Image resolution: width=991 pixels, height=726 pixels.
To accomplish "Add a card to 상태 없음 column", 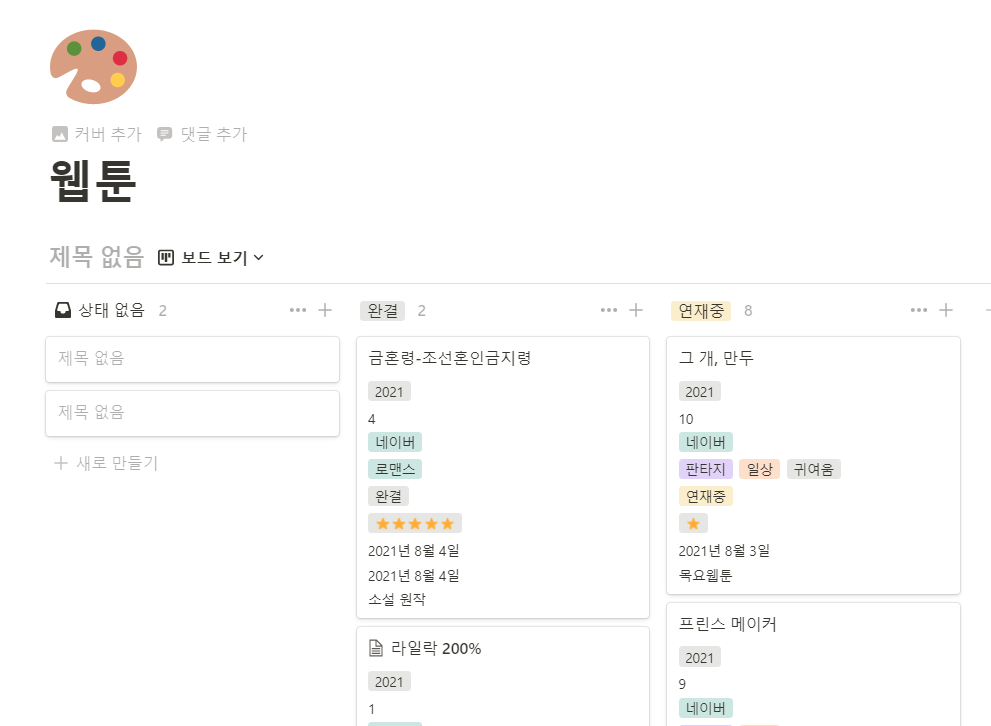I will click(325, 310).
